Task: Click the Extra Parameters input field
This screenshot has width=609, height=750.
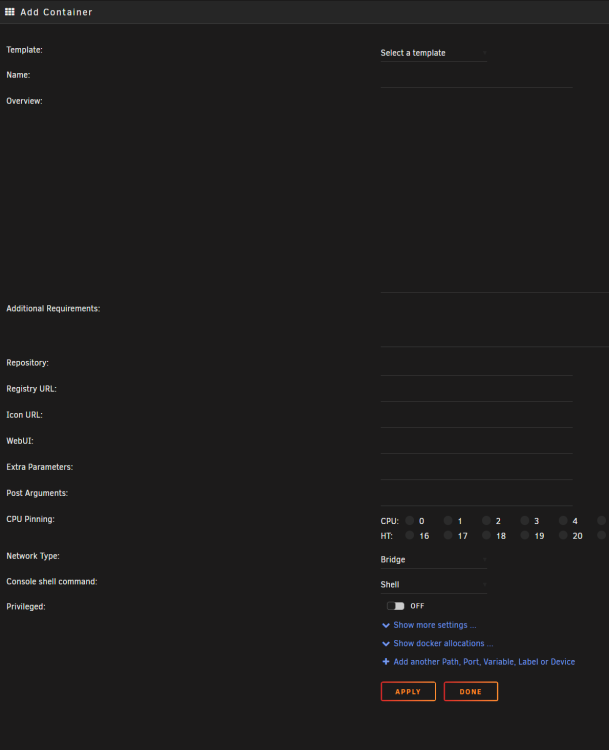Action: click(476, 471)
